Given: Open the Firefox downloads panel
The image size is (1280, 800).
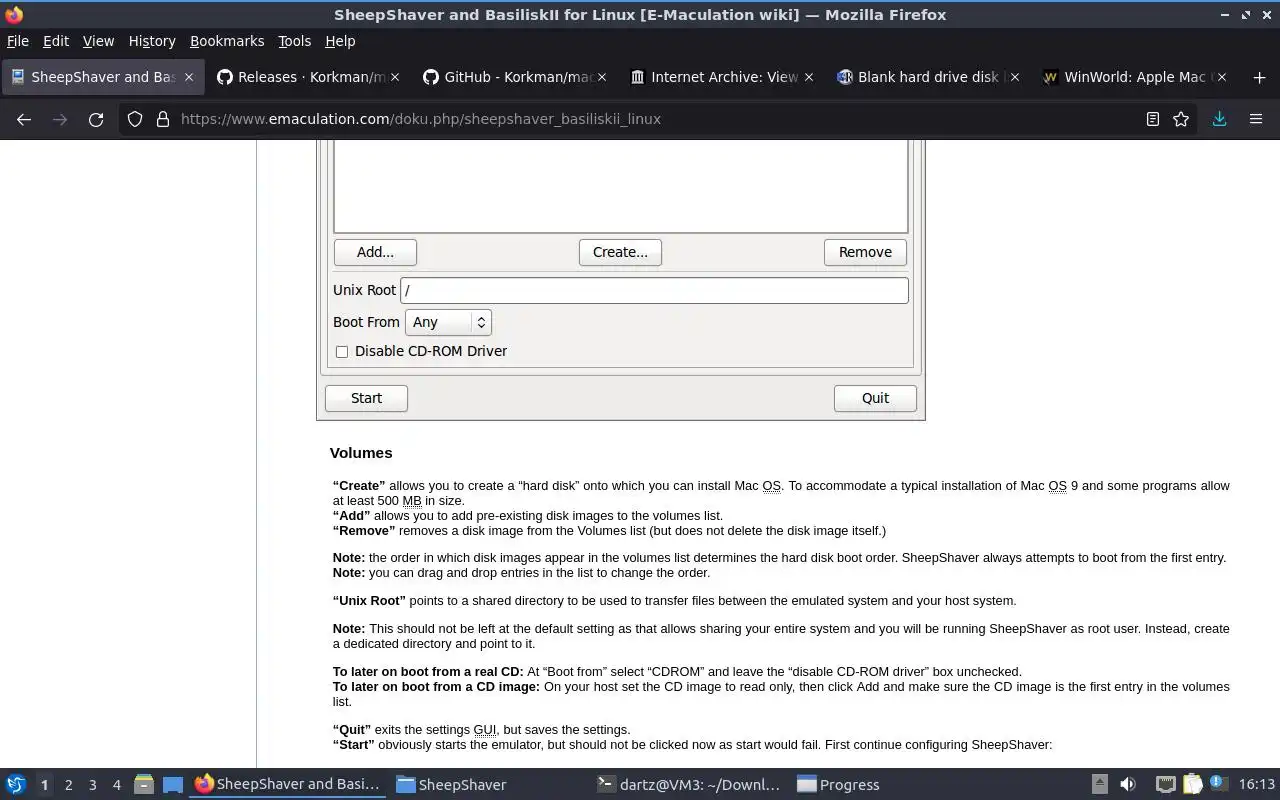Looking at the screenshot, I should [x=1219, y=119].
